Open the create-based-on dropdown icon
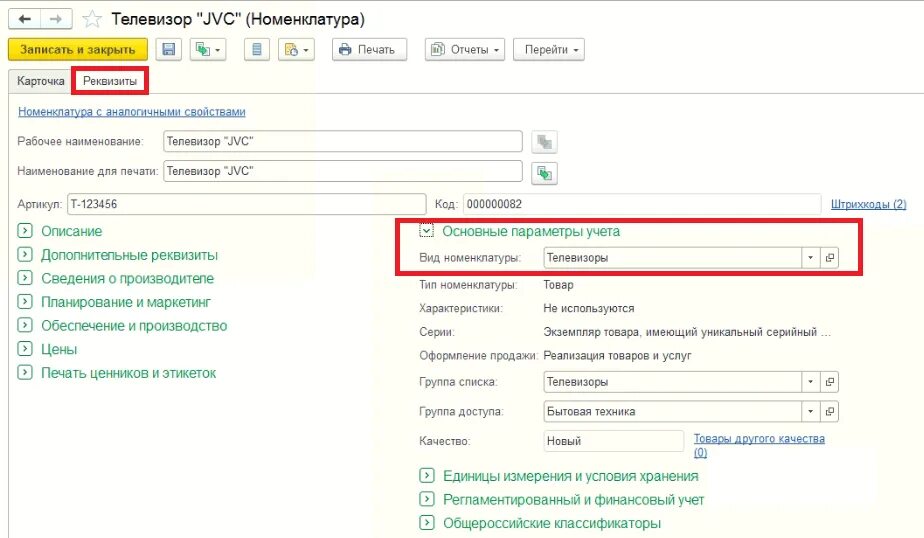Screen dimensions: 924x538 pos(207,49)
